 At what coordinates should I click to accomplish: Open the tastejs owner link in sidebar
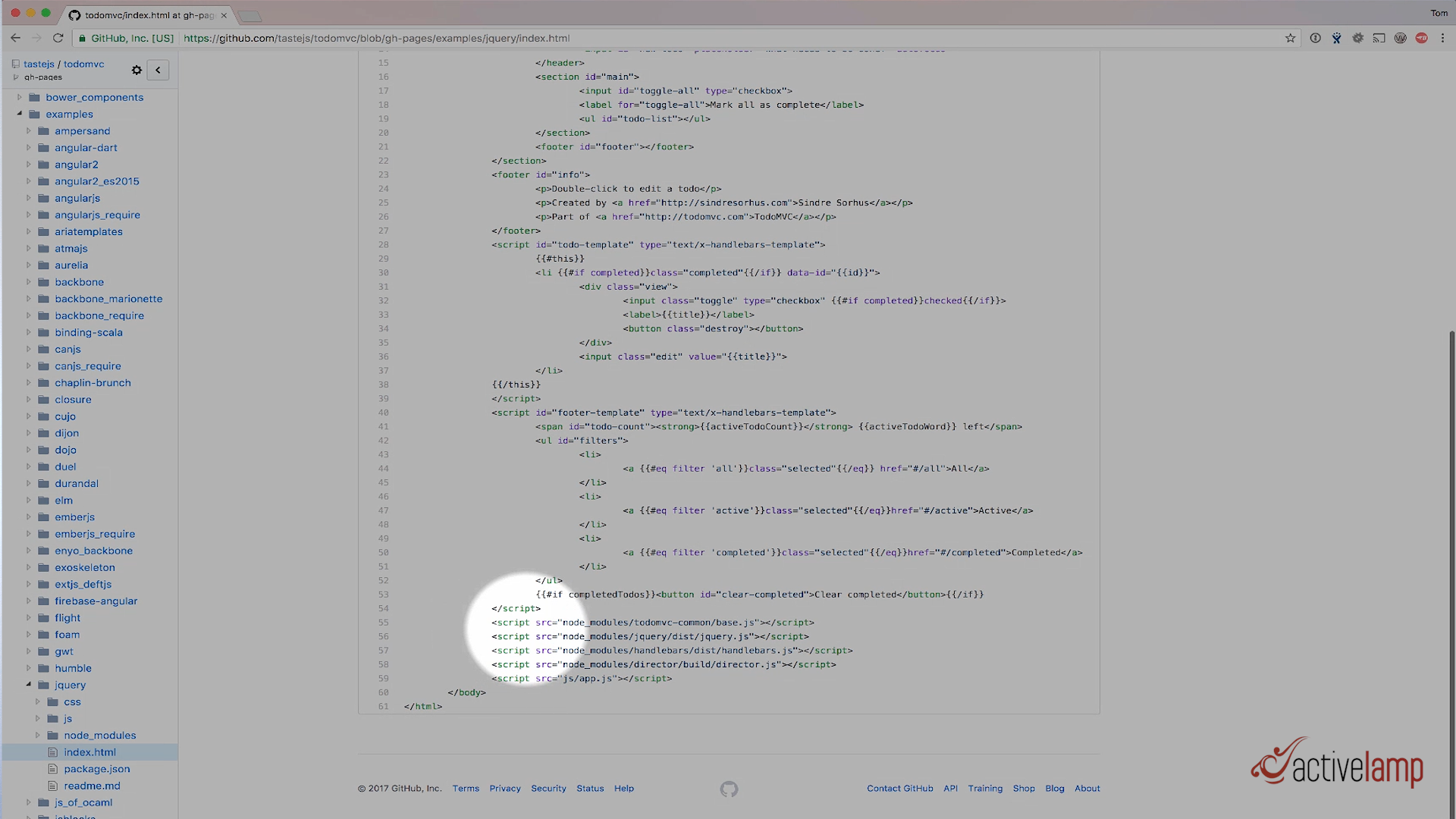39,64
